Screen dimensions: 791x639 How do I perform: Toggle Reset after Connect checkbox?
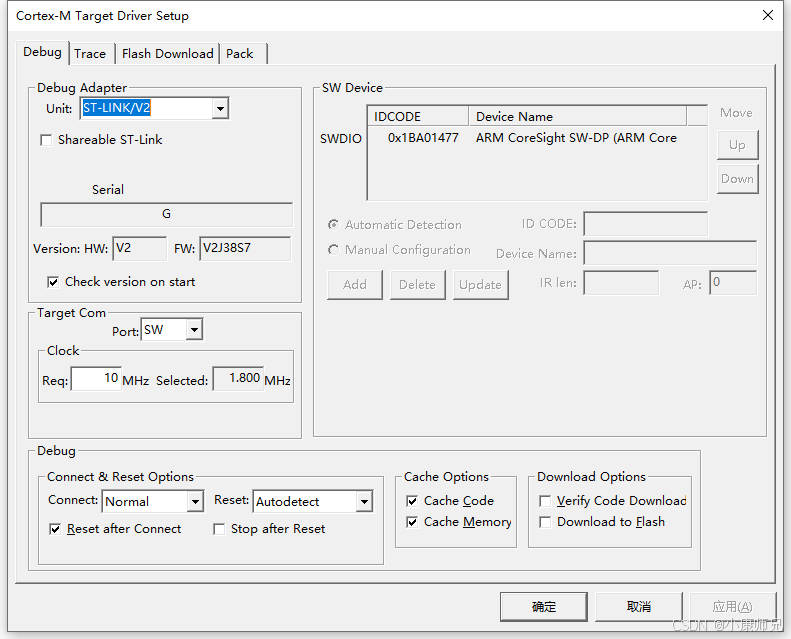tap(55, 529)
